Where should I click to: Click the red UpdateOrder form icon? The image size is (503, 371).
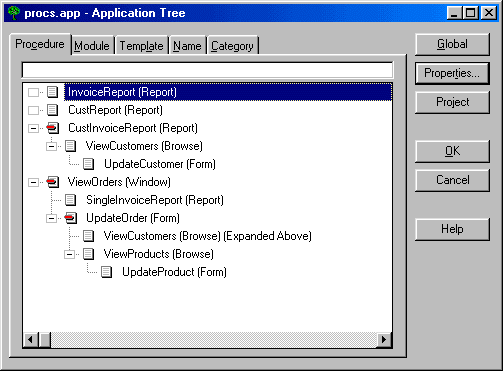click(x=70, y=218)
